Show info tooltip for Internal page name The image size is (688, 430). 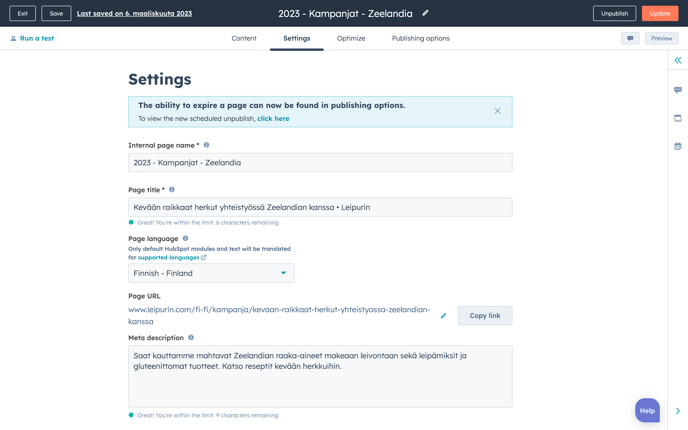pyautogui.click(x=206, y=145)
